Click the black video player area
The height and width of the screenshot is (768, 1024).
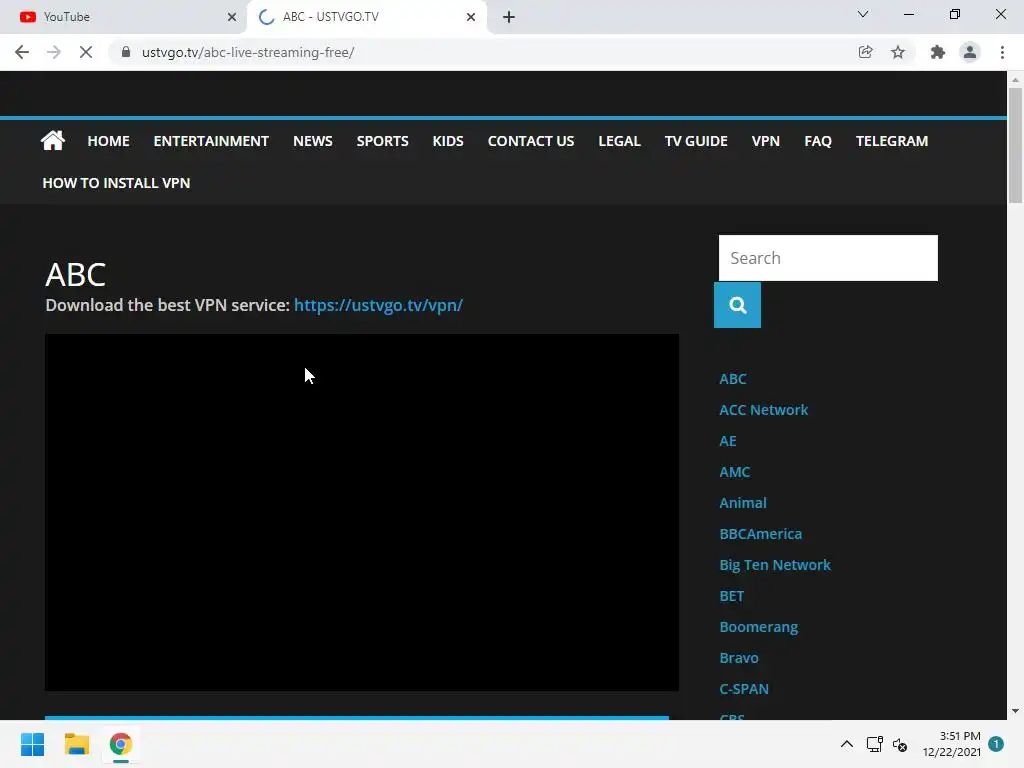[x=362, y=513]
